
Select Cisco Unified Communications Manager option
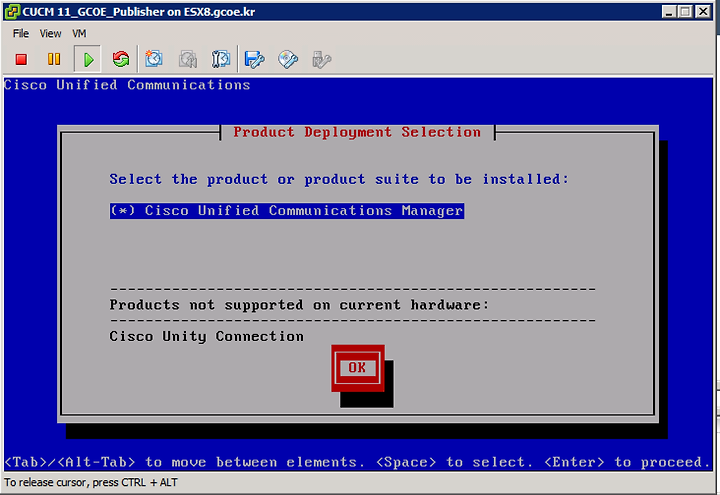287,211
